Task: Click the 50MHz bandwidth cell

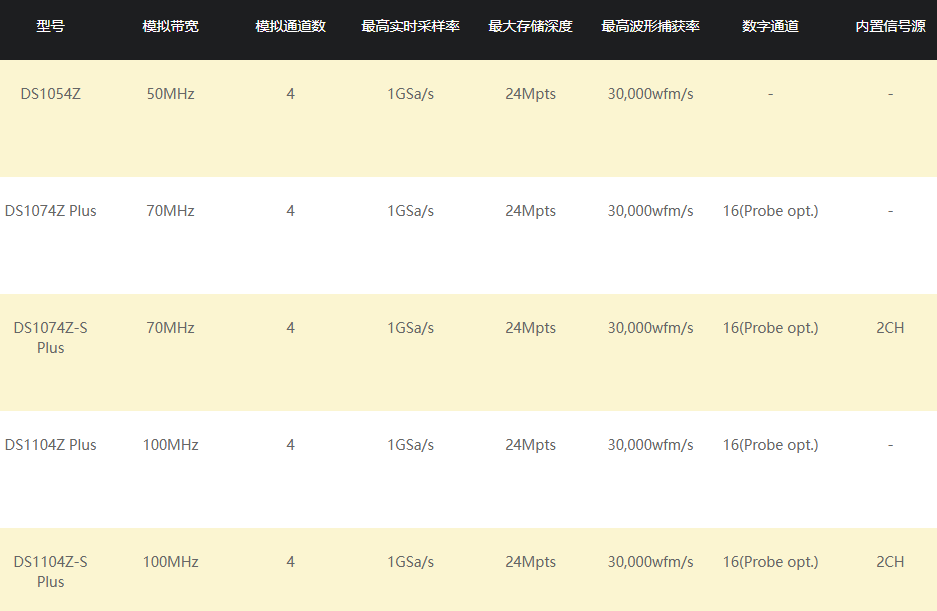Action: point(170,94)
